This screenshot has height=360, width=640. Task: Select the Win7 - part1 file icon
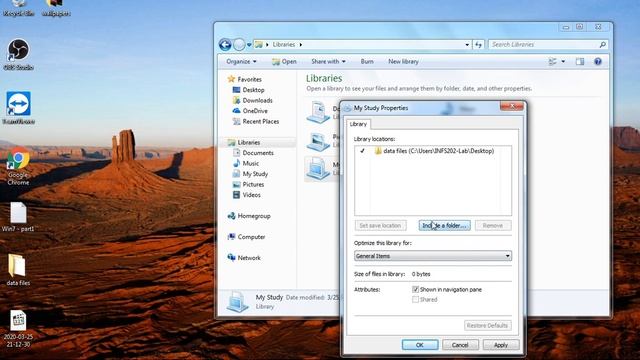point(18,217)
